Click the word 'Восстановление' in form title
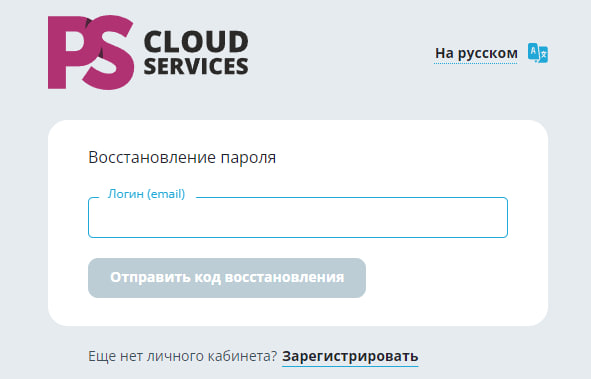This screenshot has width=591, height=379. pyautogui.click(x=152, y=157)
